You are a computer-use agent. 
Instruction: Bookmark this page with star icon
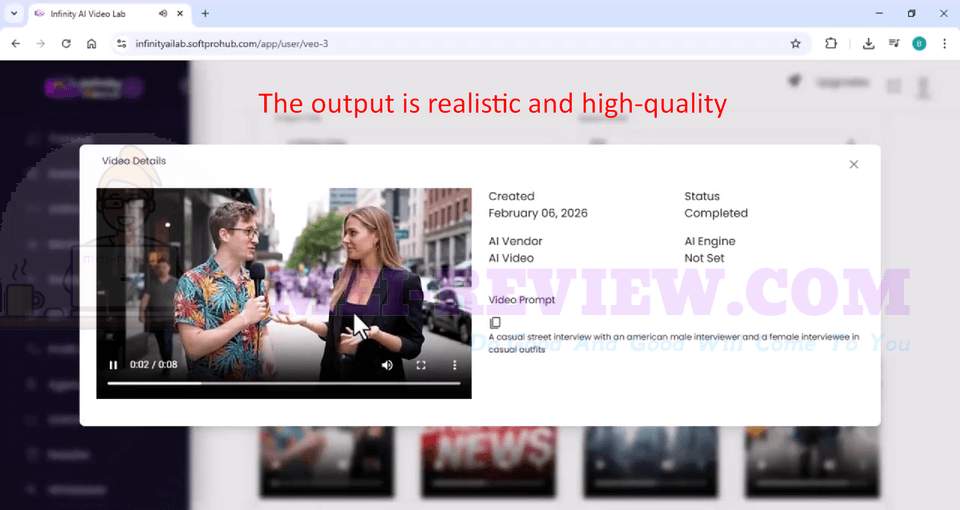(x=795, y=43)
